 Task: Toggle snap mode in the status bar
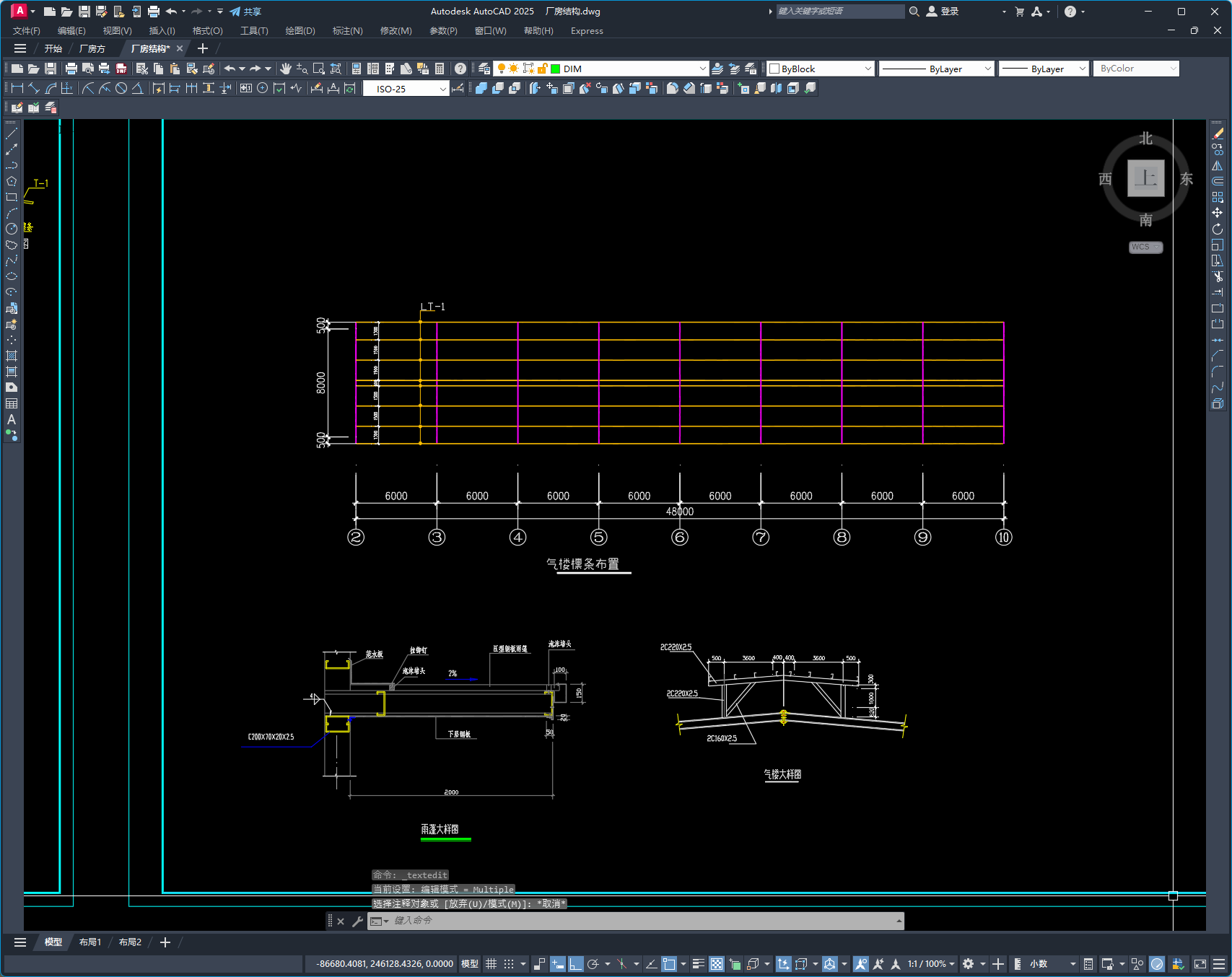(x=509, y=964)
